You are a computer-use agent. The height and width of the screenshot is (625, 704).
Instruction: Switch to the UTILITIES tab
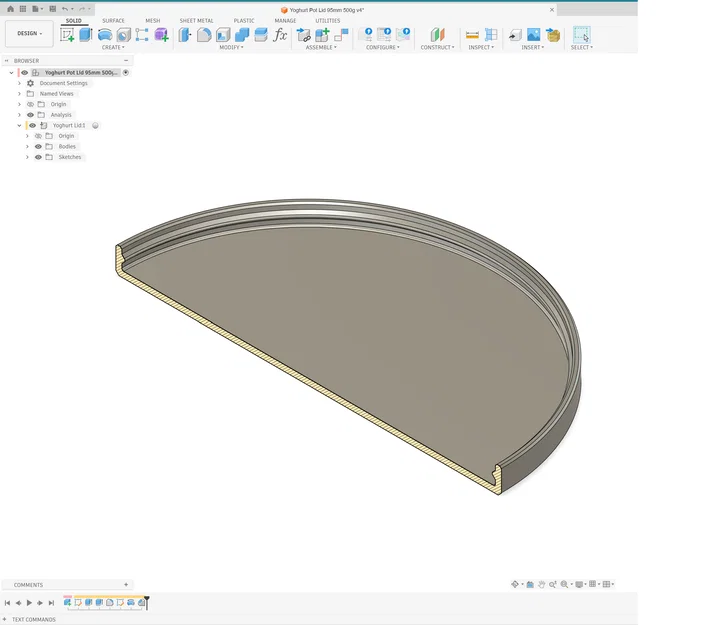click(328, 21)
